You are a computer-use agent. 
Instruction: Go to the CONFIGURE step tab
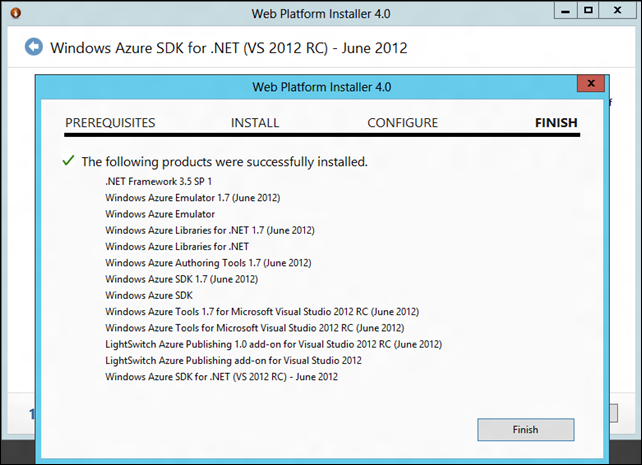(x=402, y=123)
